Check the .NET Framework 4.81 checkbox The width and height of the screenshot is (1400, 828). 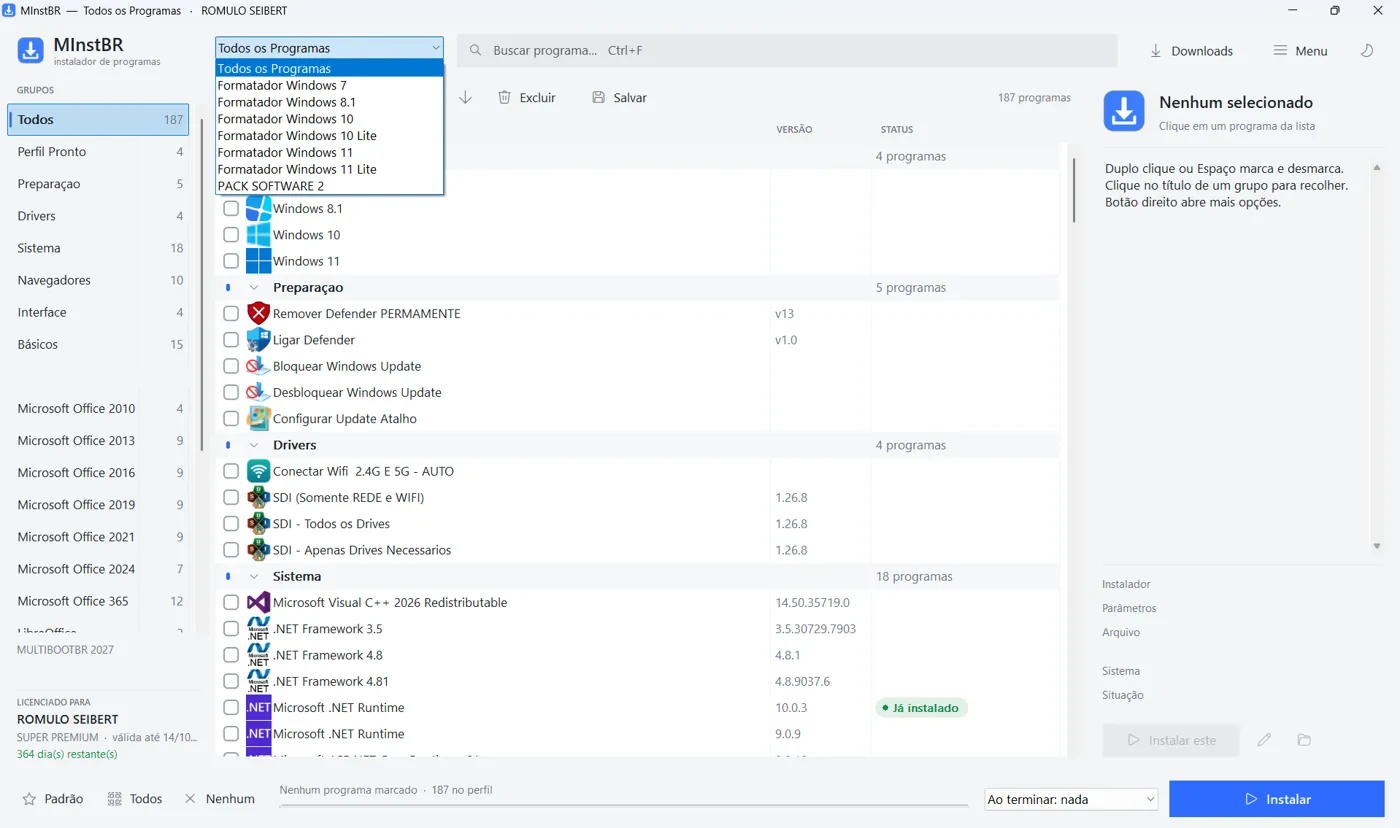[x=231, y=681]
